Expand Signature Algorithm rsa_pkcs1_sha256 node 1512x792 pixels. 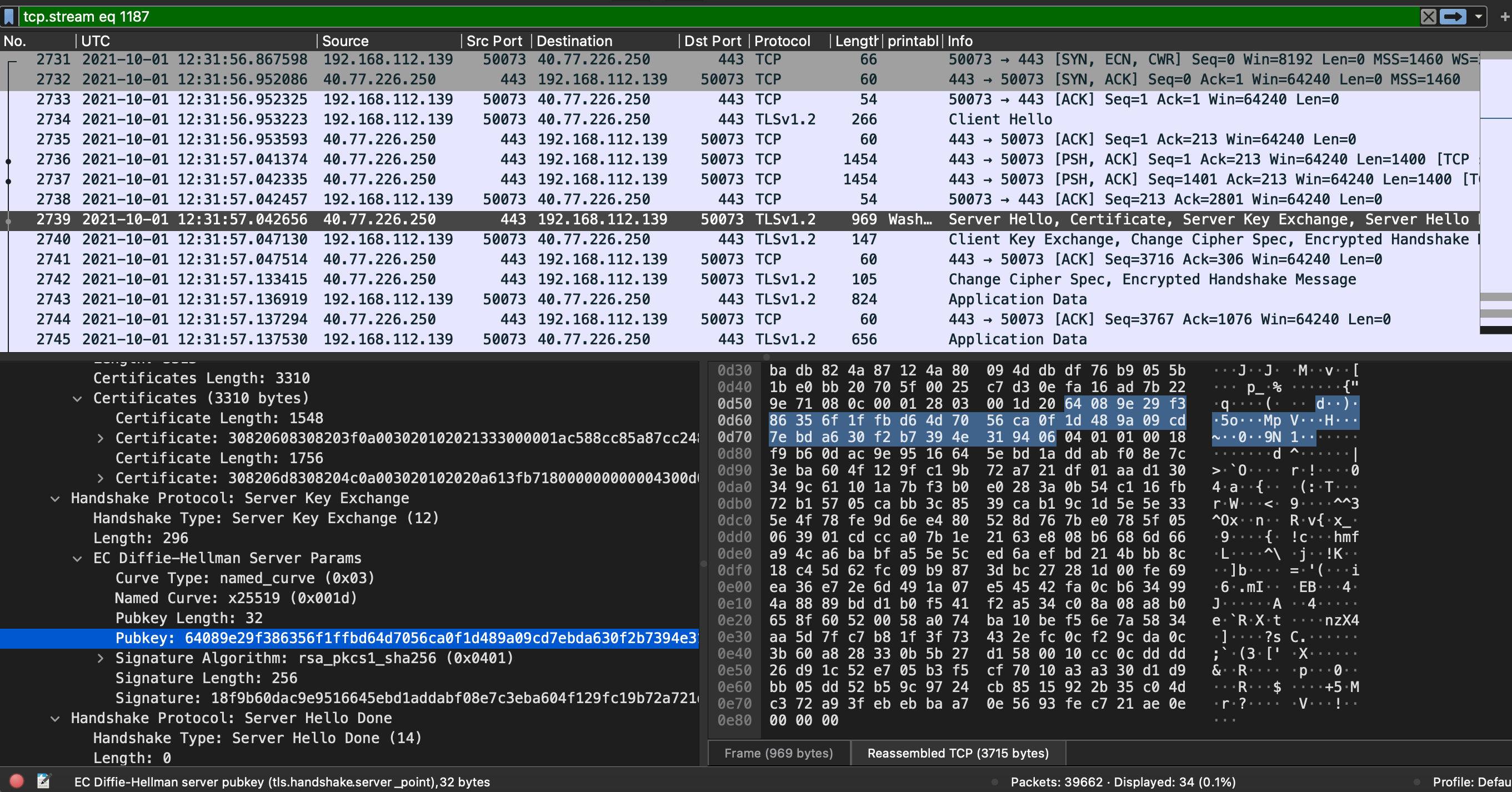pos(100,658)
